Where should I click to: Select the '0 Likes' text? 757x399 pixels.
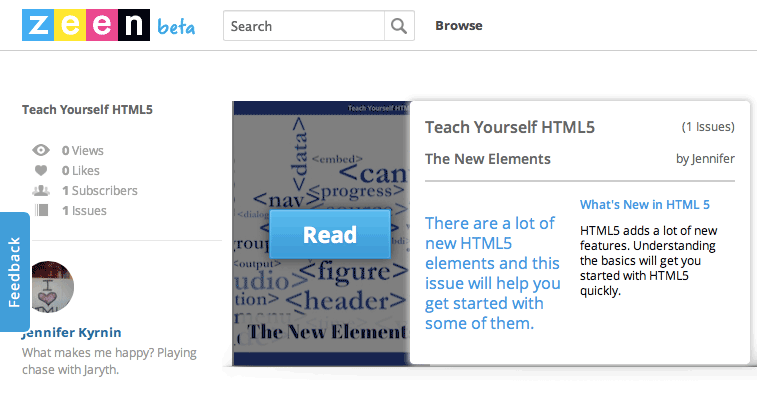click(81, 171)
